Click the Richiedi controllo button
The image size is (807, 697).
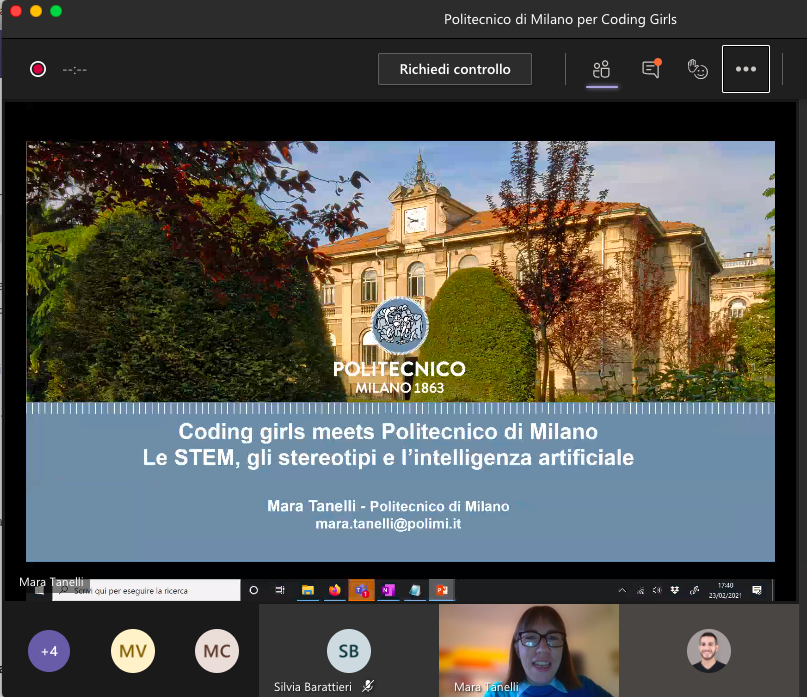[455, 69]
